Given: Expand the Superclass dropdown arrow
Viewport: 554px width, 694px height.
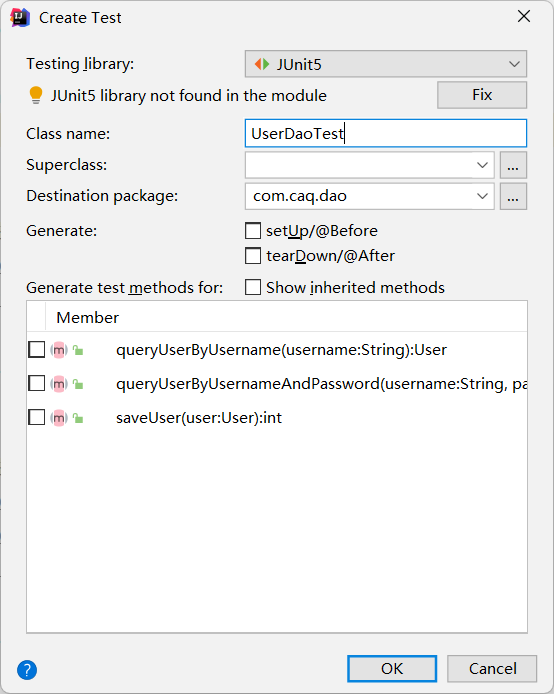Looking at the screenshot, I should pos(482,165).
